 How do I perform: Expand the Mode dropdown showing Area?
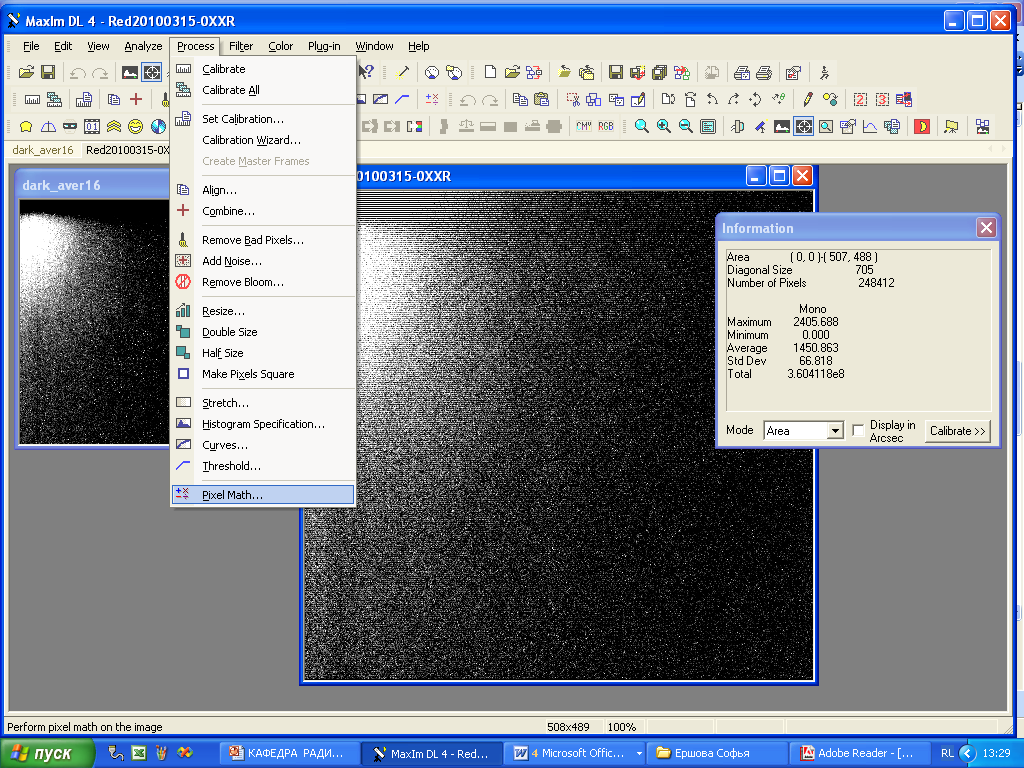click(835, 431)
